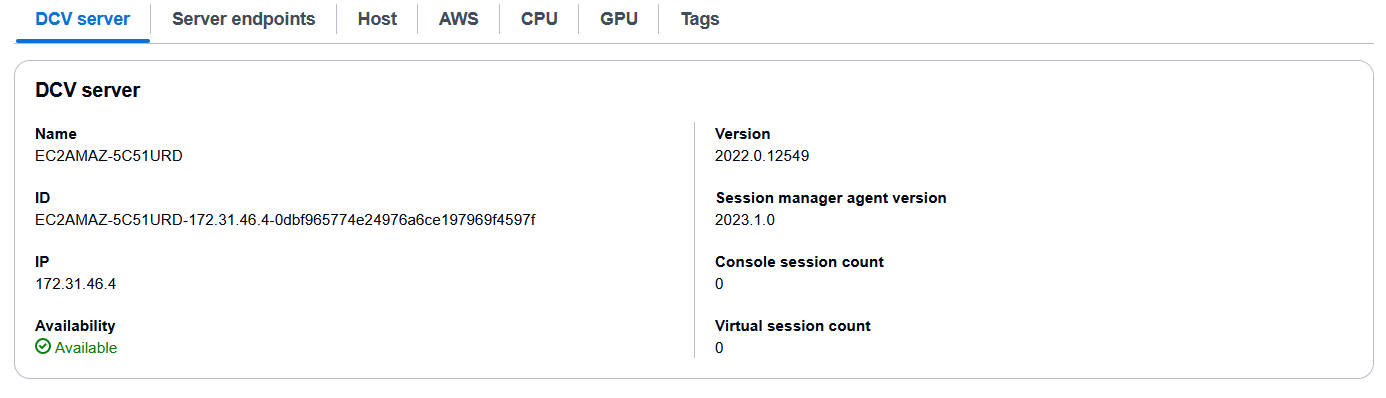1386x398 pixels.
Task: Click the server name EC2AMAZ-5C51URD value
Action: (x=109, y=156)
